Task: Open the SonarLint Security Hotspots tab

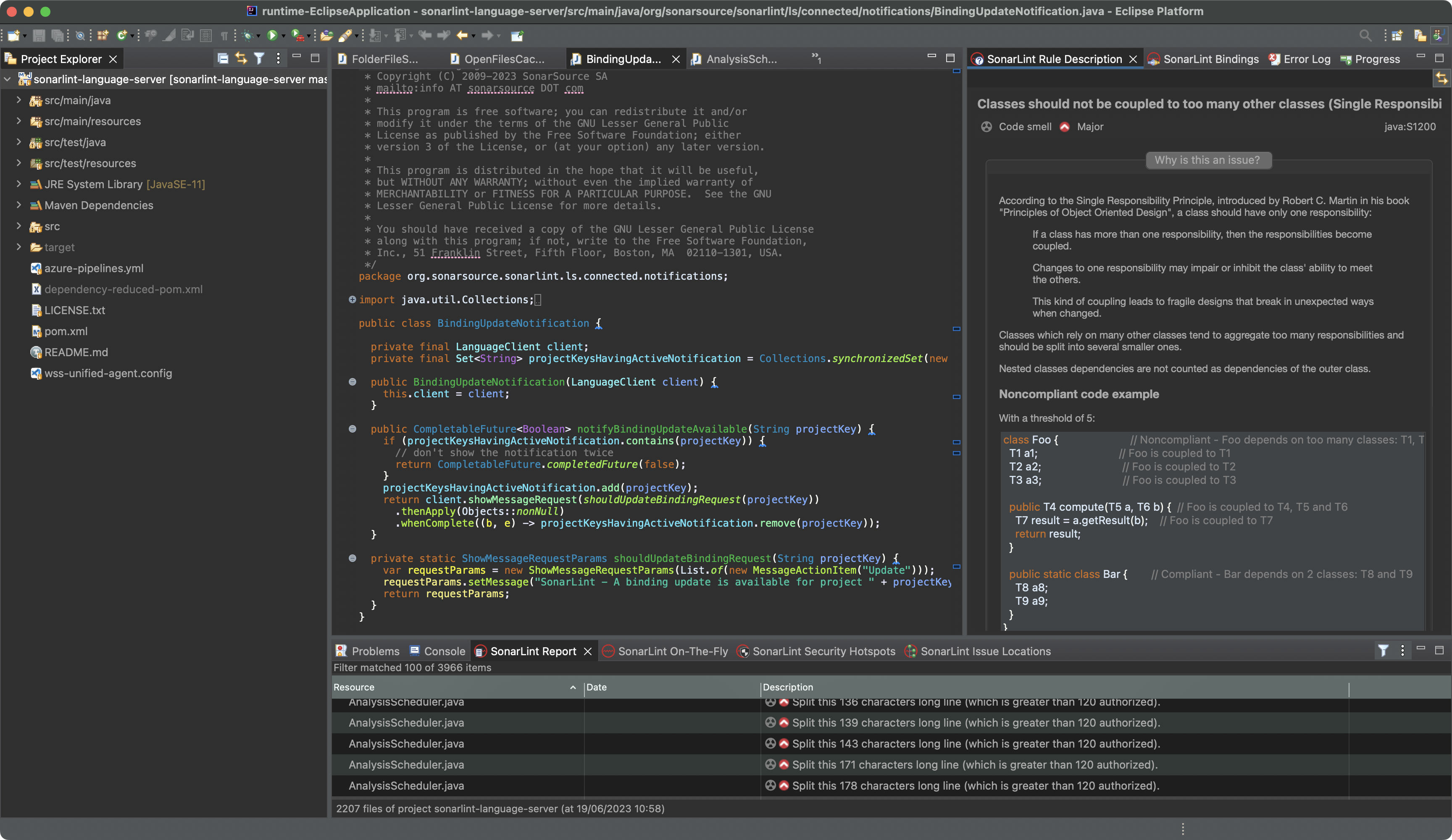Action: [x=816, y=651]
